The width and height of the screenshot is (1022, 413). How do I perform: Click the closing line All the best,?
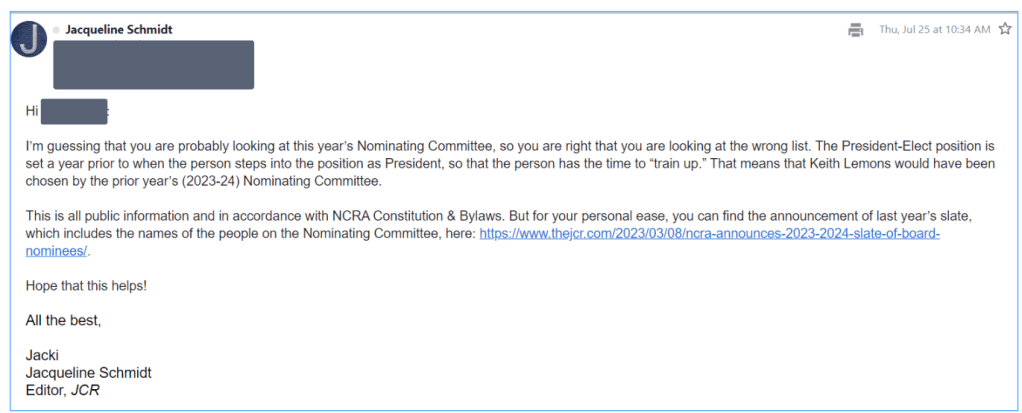coord(63,320)
